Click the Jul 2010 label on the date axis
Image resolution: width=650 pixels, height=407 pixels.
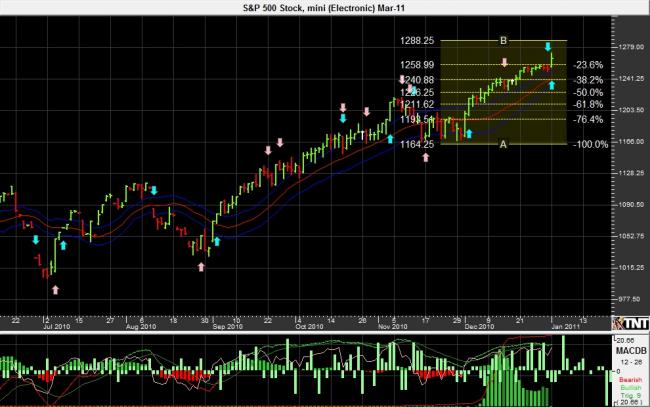click(x=57, y=327)
